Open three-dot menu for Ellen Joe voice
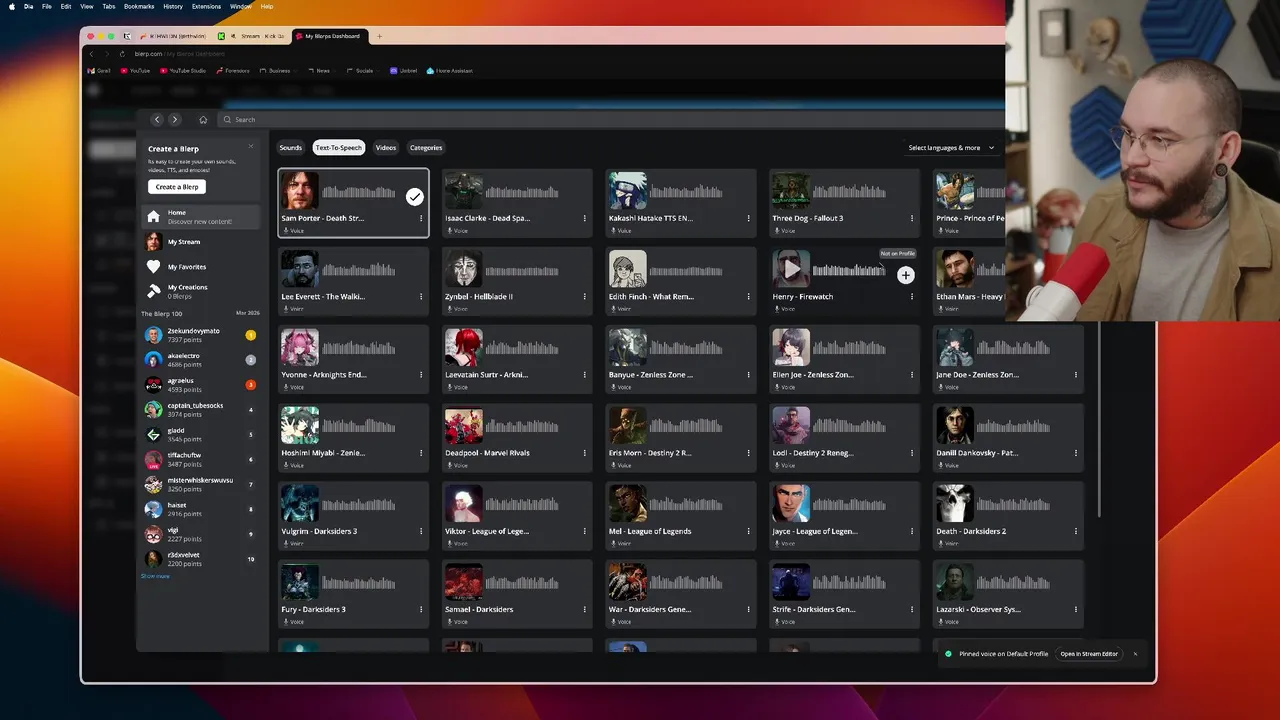Viewport: 1280px width, 720px height. point(912,375)
